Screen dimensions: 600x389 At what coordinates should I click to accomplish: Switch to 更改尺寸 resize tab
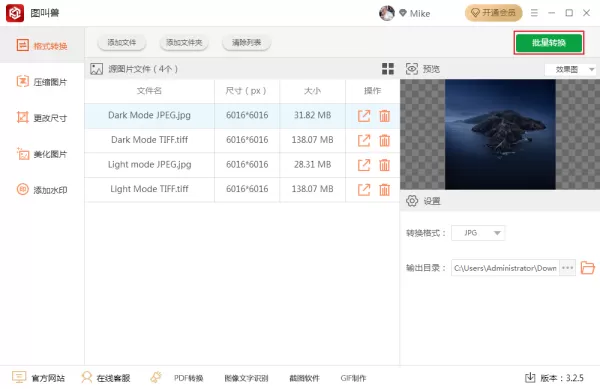(42, 117)
